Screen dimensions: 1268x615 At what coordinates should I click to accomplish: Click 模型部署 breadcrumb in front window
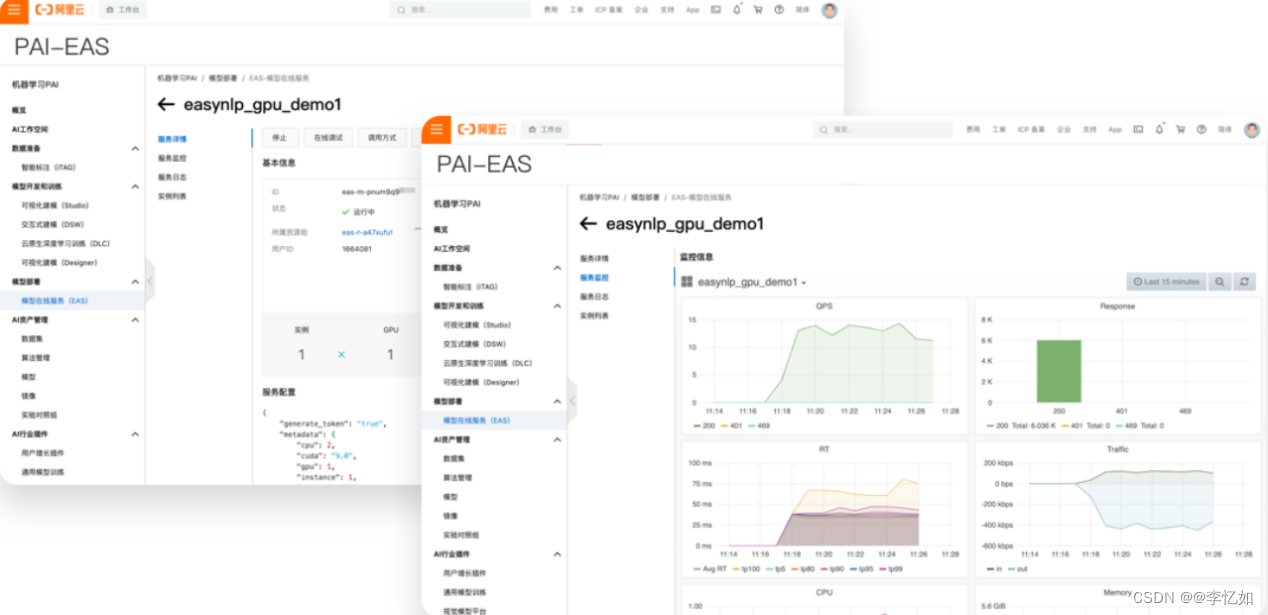pos(645,197)
